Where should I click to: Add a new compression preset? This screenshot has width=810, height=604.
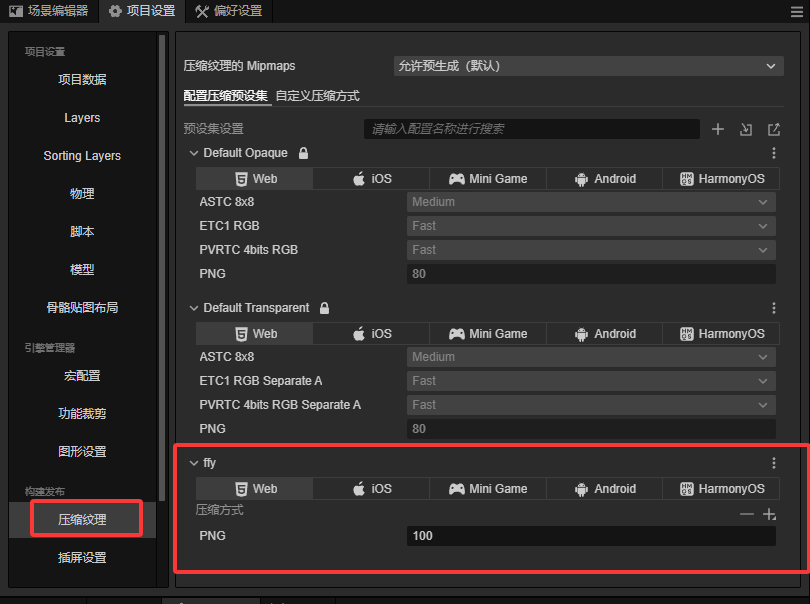718,129
